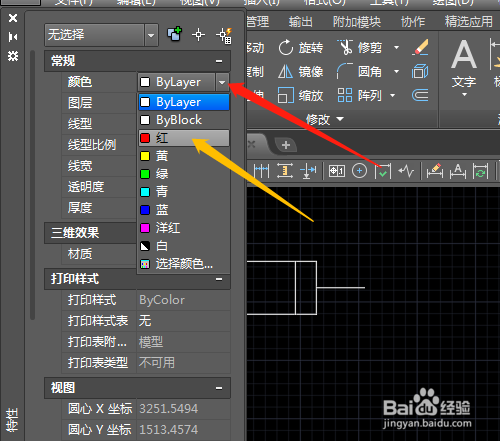This screenshot has height=441, width=500.
Task: Click the continue dimension toolbar icon
Action: [261, 171]
